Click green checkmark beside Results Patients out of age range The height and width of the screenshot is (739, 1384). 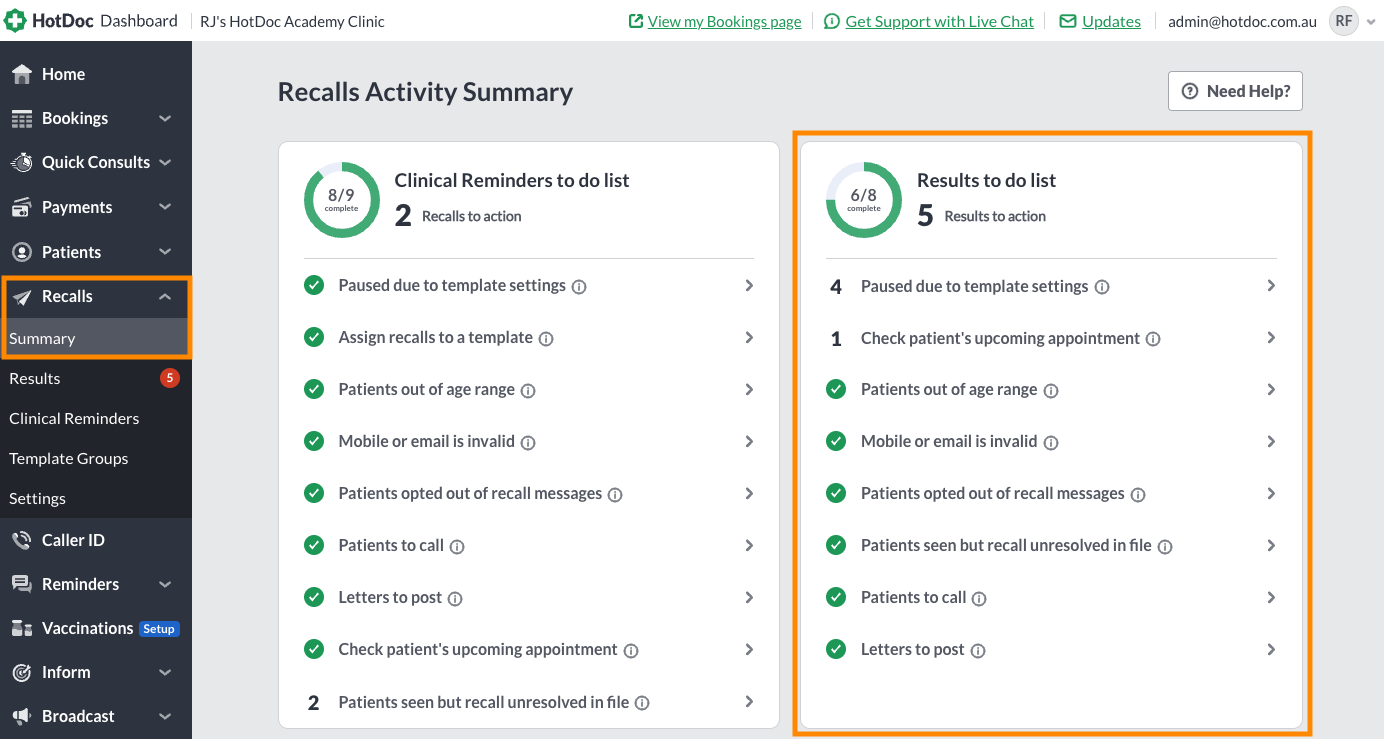pyautogui.click(x=836, y=389)
